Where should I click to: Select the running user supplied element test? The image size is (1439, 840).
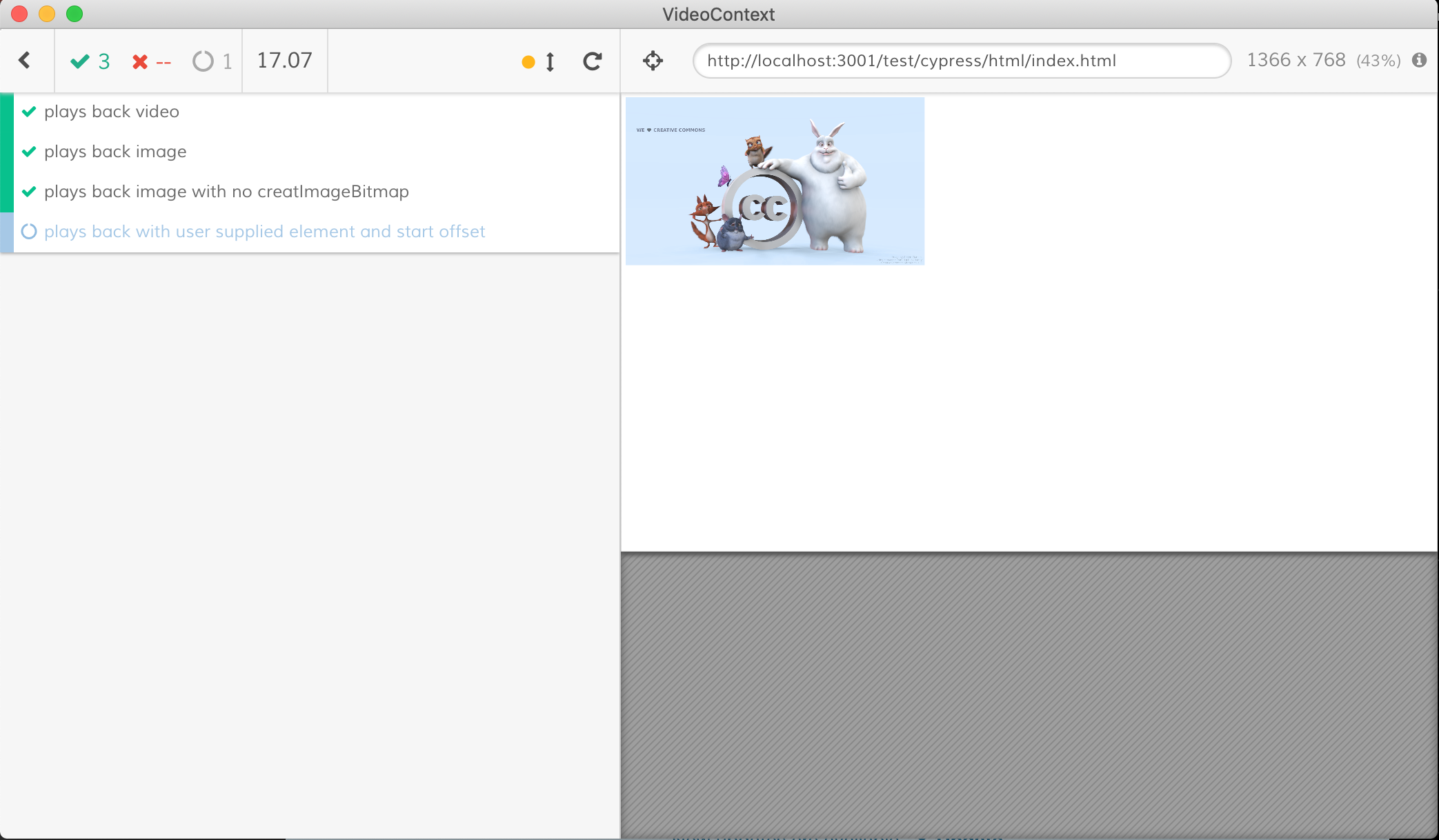tap(264, 232)
